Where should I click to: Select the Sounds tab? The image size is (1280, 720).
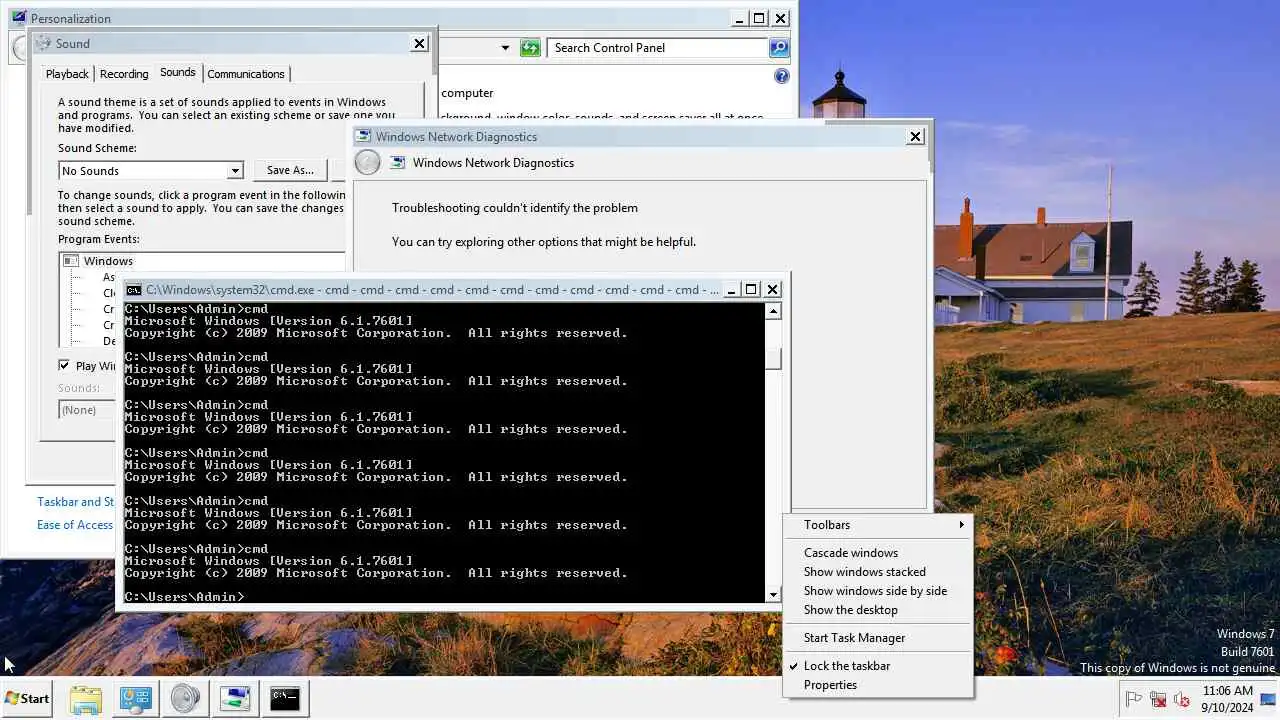coord(178,72)
